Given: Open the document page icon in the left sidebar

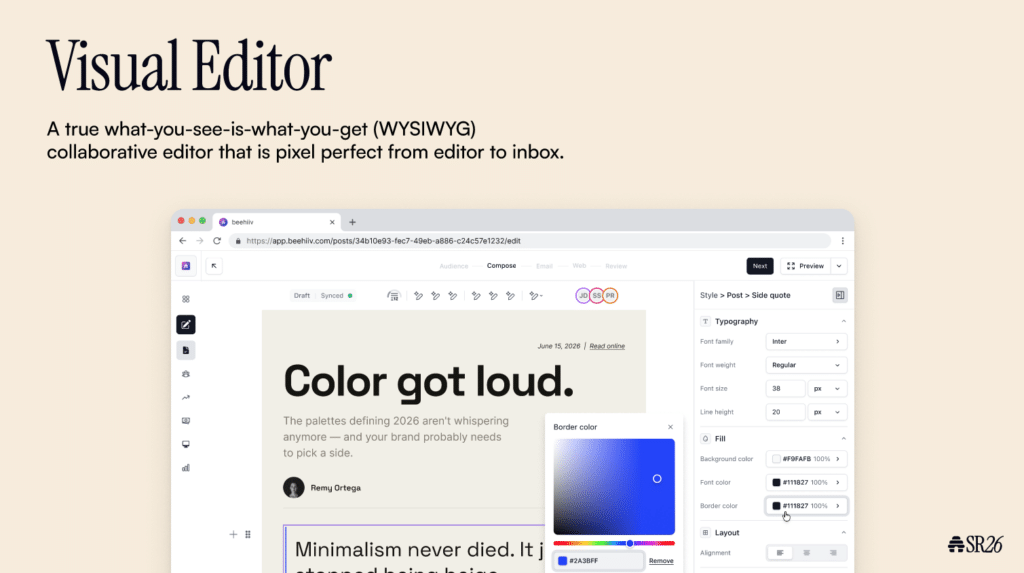Looking at the screenshot, I should (x=185, y=350).
